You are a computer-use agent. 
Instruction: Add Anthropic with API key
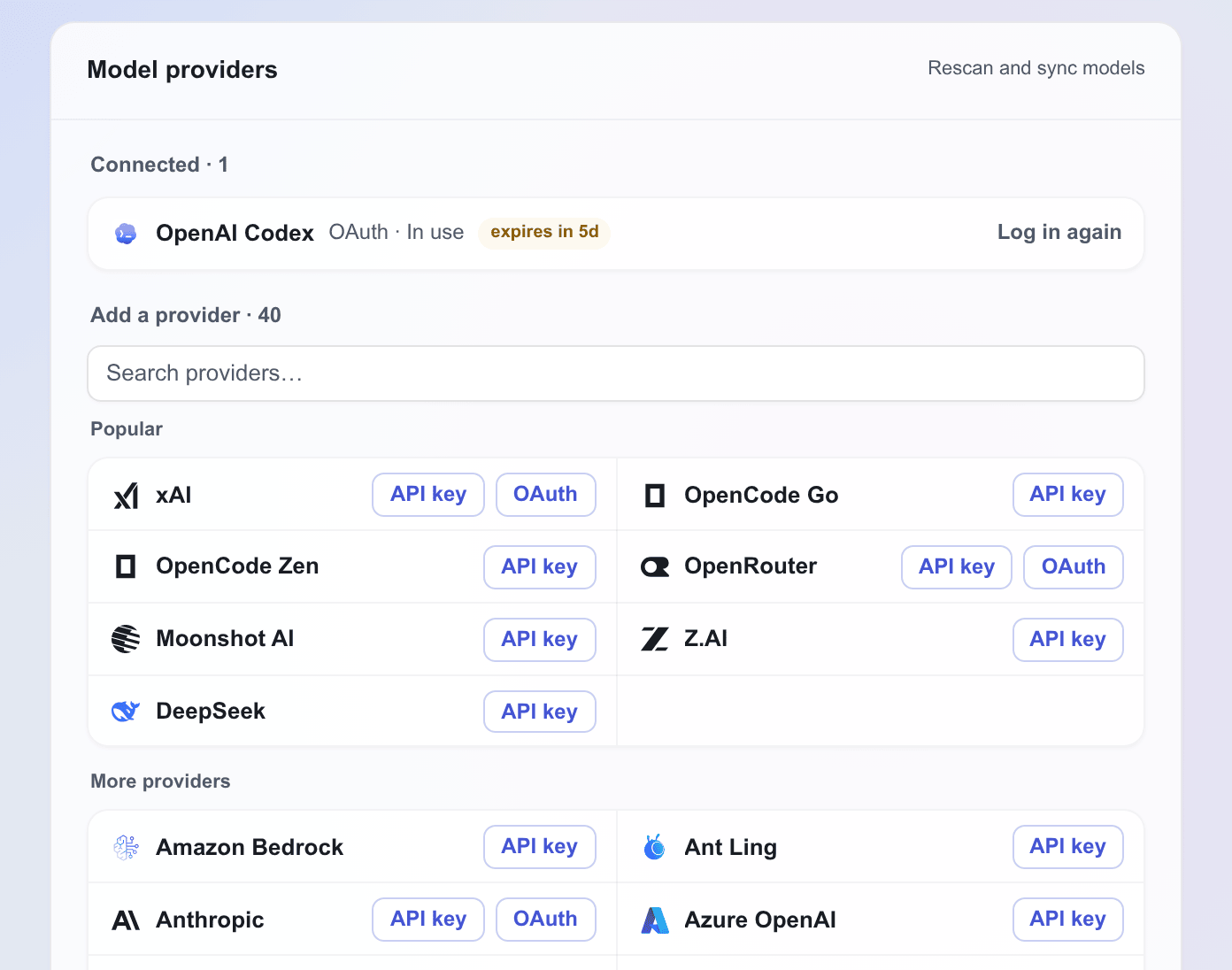point(428,920)
